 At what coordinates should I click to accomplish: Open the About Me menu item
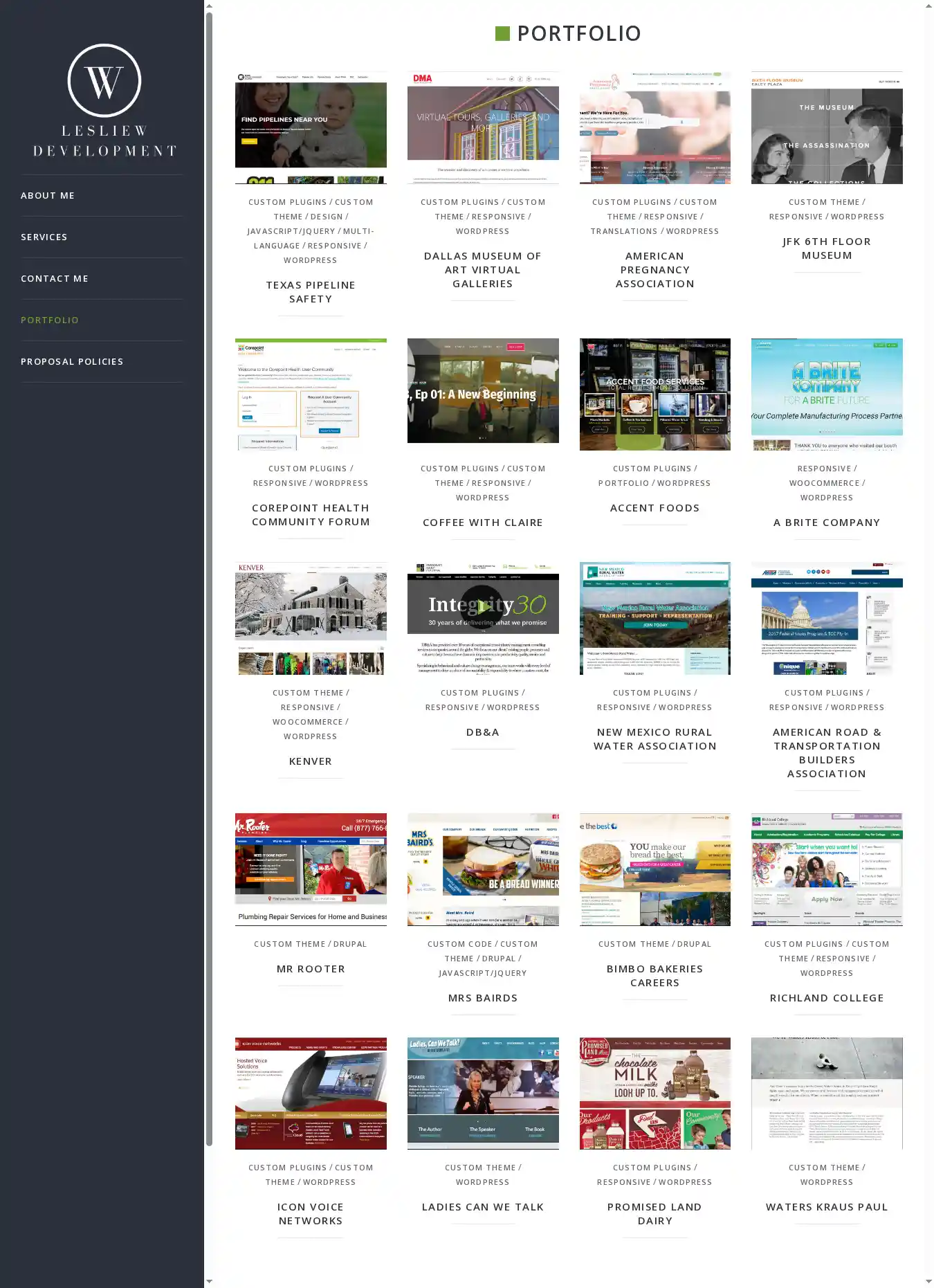coord(48,196)
